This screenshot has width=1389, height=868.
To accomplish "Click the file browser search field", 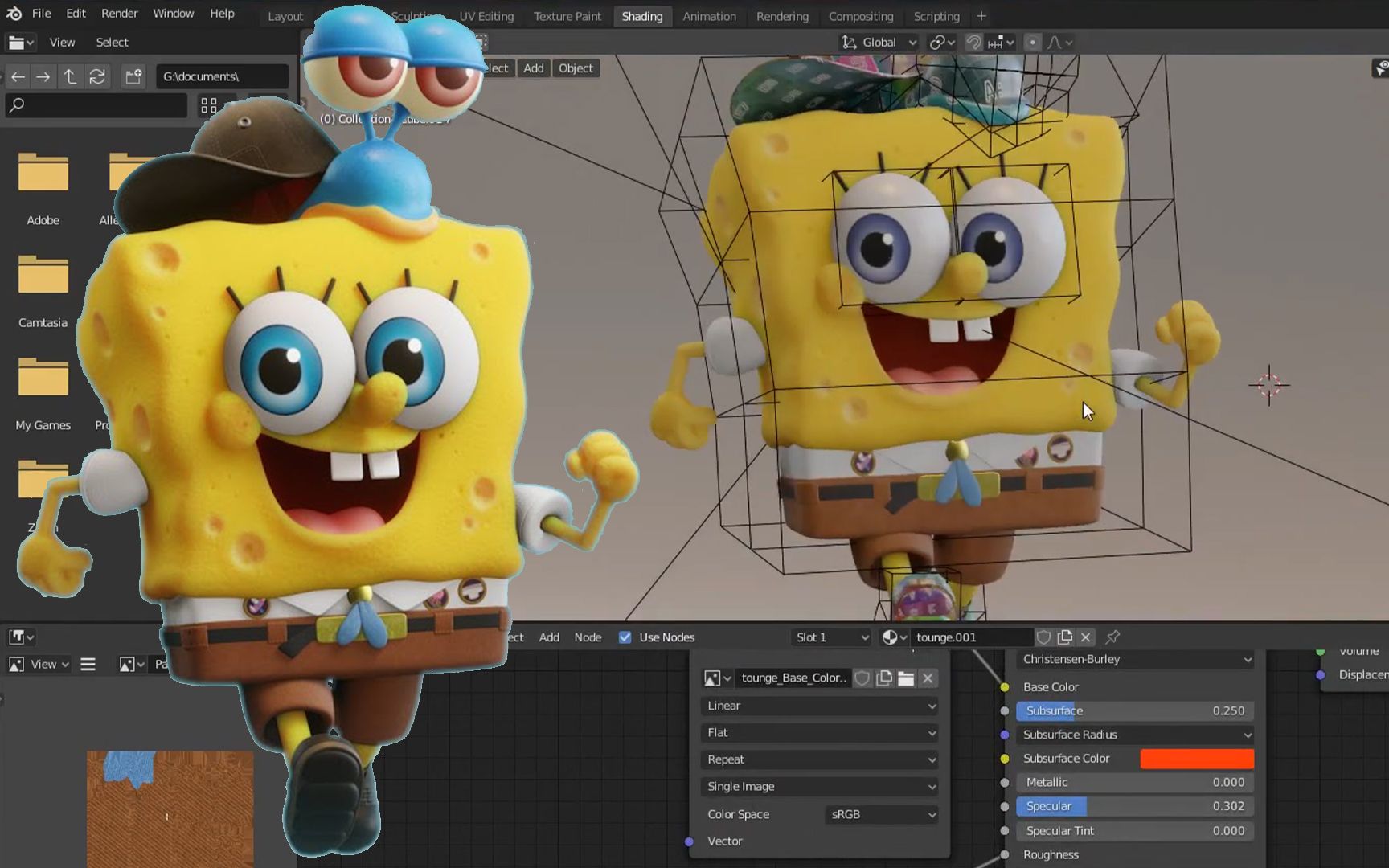I will (96, 105).
